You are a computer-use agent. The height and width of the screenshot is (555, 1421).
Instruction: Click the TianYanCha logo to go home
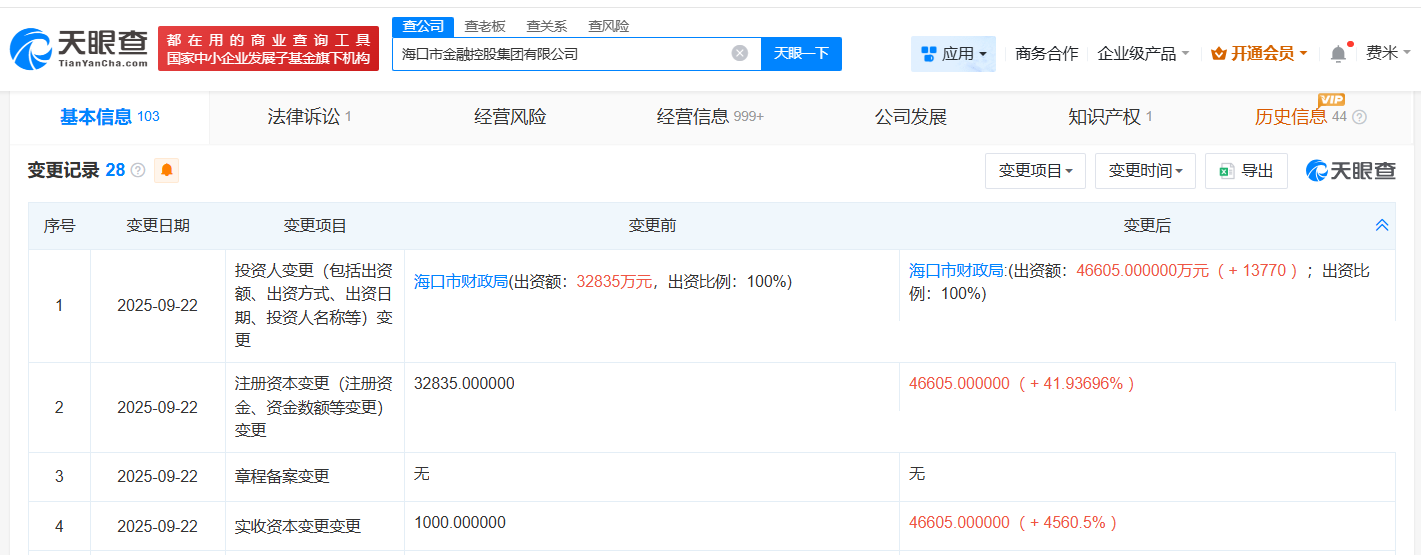[78, 47]
